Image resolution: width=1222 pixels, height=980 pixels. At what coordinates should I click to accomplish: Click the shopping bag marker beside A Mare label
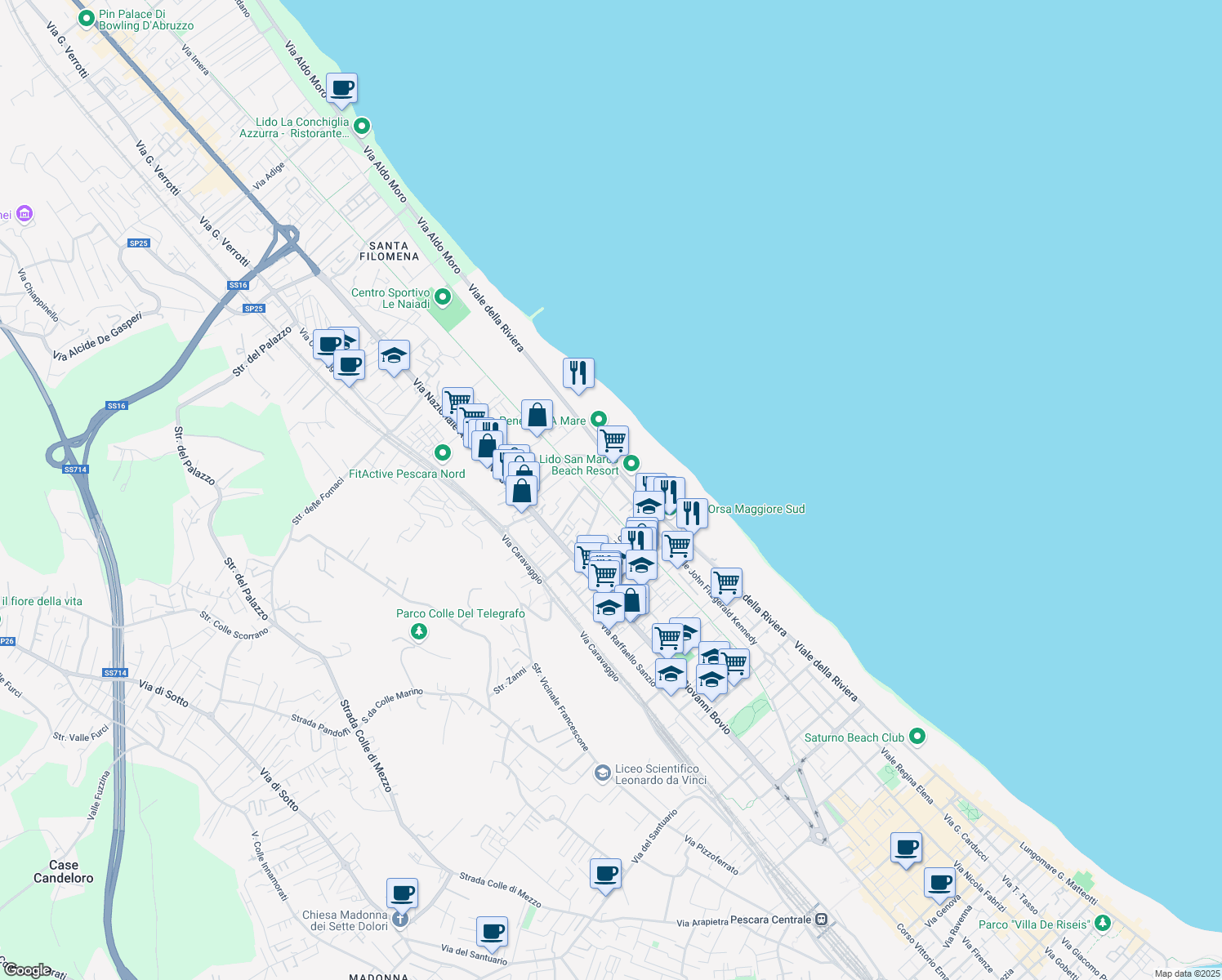click(x=537, y=416)
